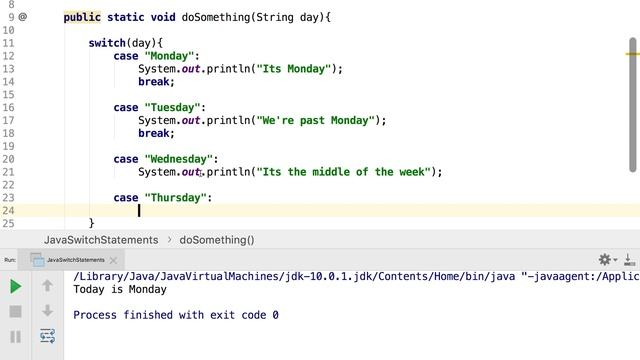Run the program with the green play icon
This screenshot has height=360, width=640.
pyautogui.click(x=16, y=287)
